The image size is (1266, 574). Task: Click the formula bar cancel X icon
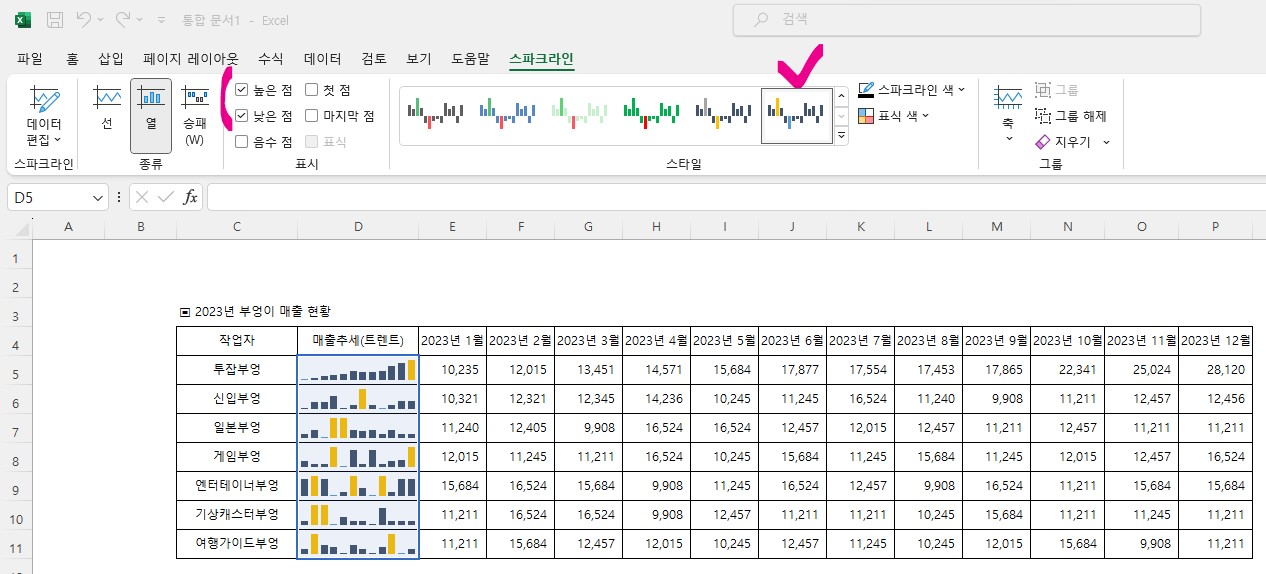142,198
